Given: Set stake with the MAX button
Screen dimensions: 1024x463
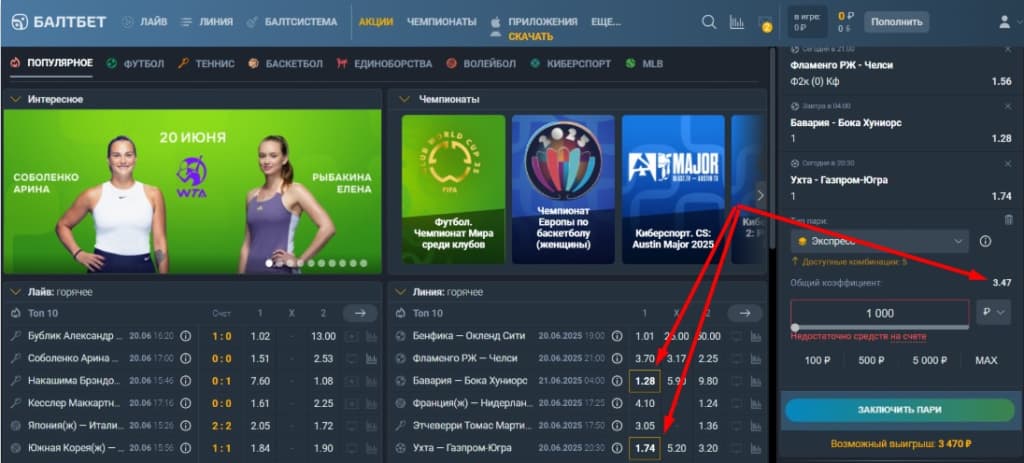Looking at the screenshot, I should [986, 360].
